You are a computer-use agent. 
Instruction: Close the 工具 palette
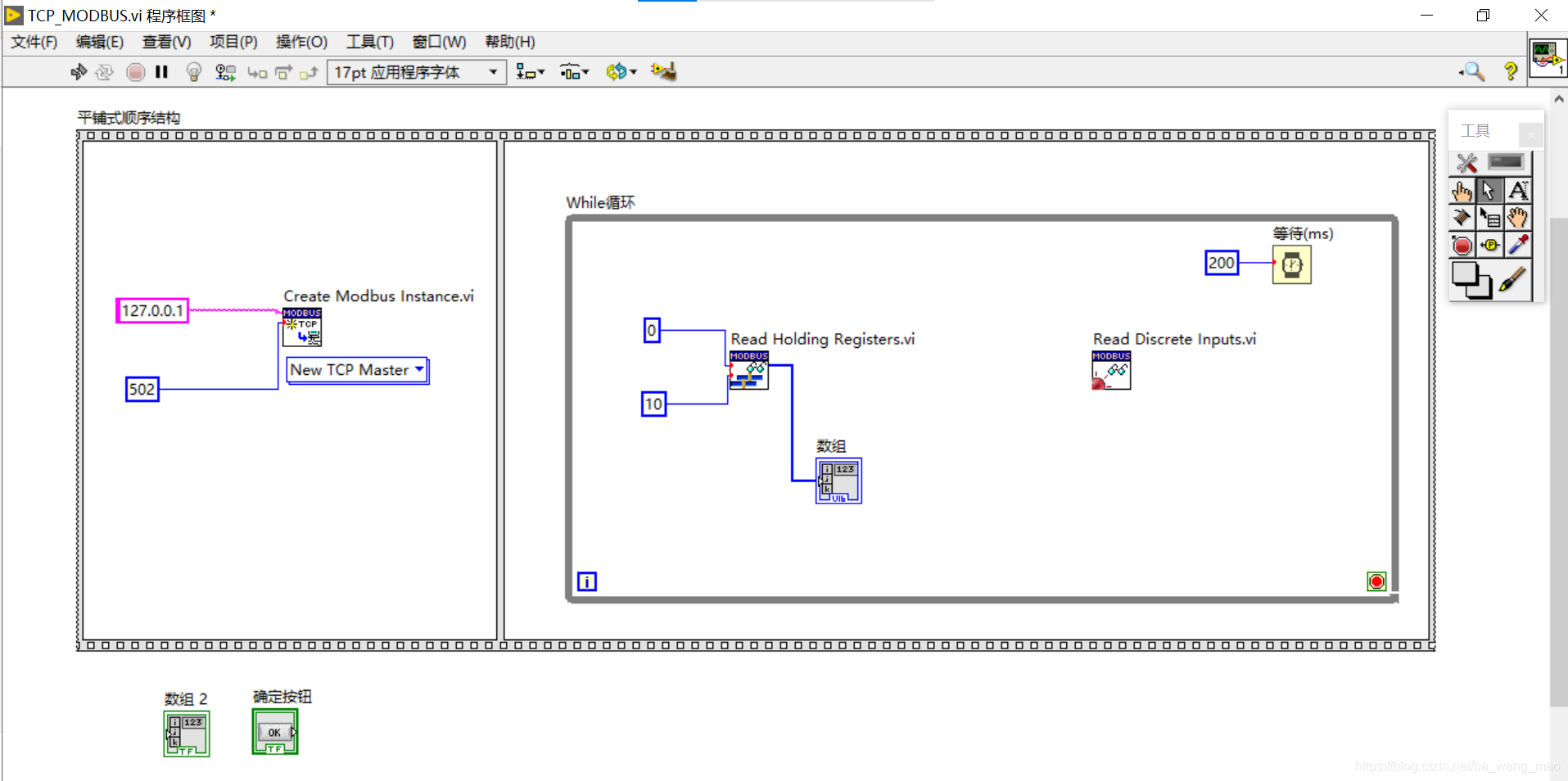[1530, 134]
